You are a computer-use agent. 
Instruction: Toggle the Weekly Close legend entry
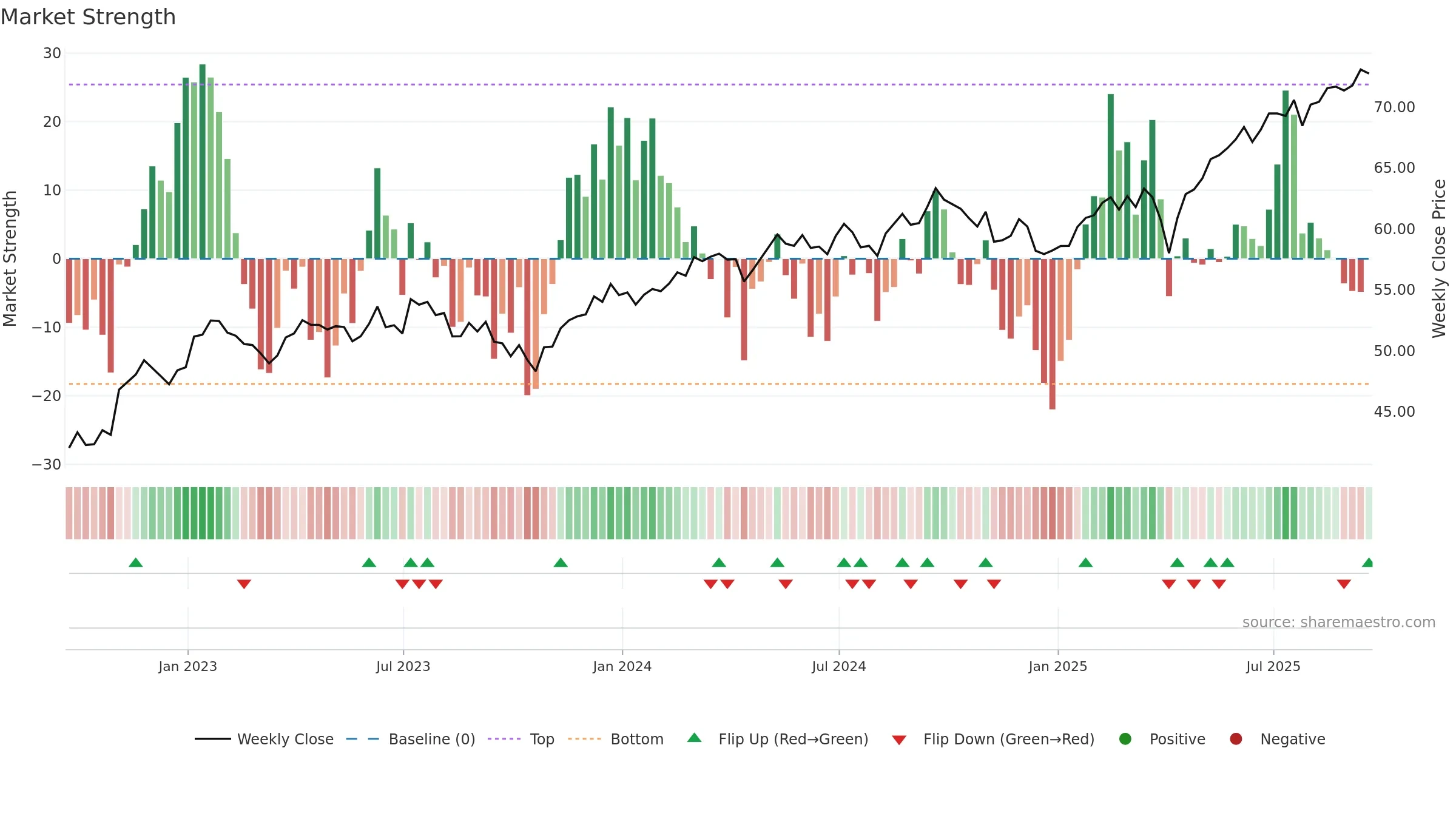264,739
